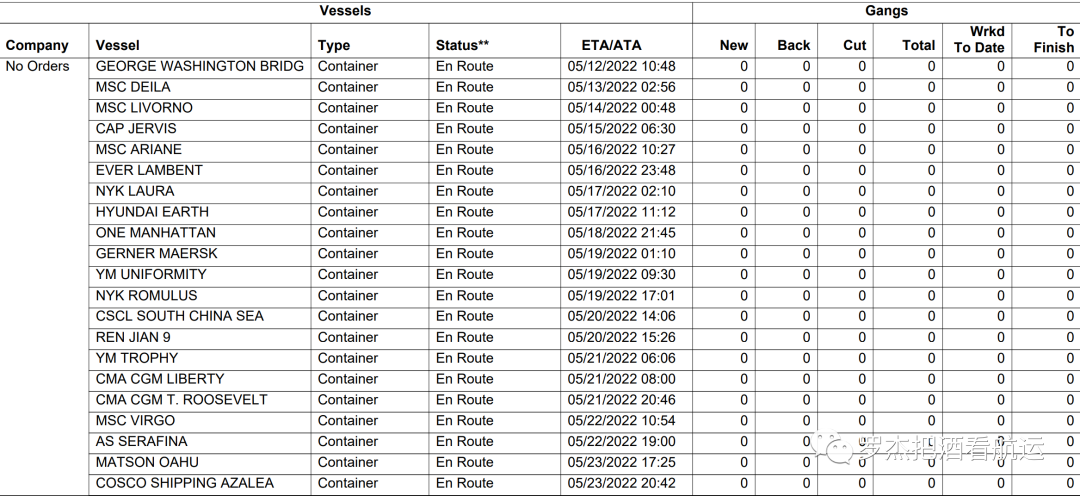Select the GEORGE WASHINGTON BRIDG vessel cell
Screen dimensions: 1080x496
(199, 66)
